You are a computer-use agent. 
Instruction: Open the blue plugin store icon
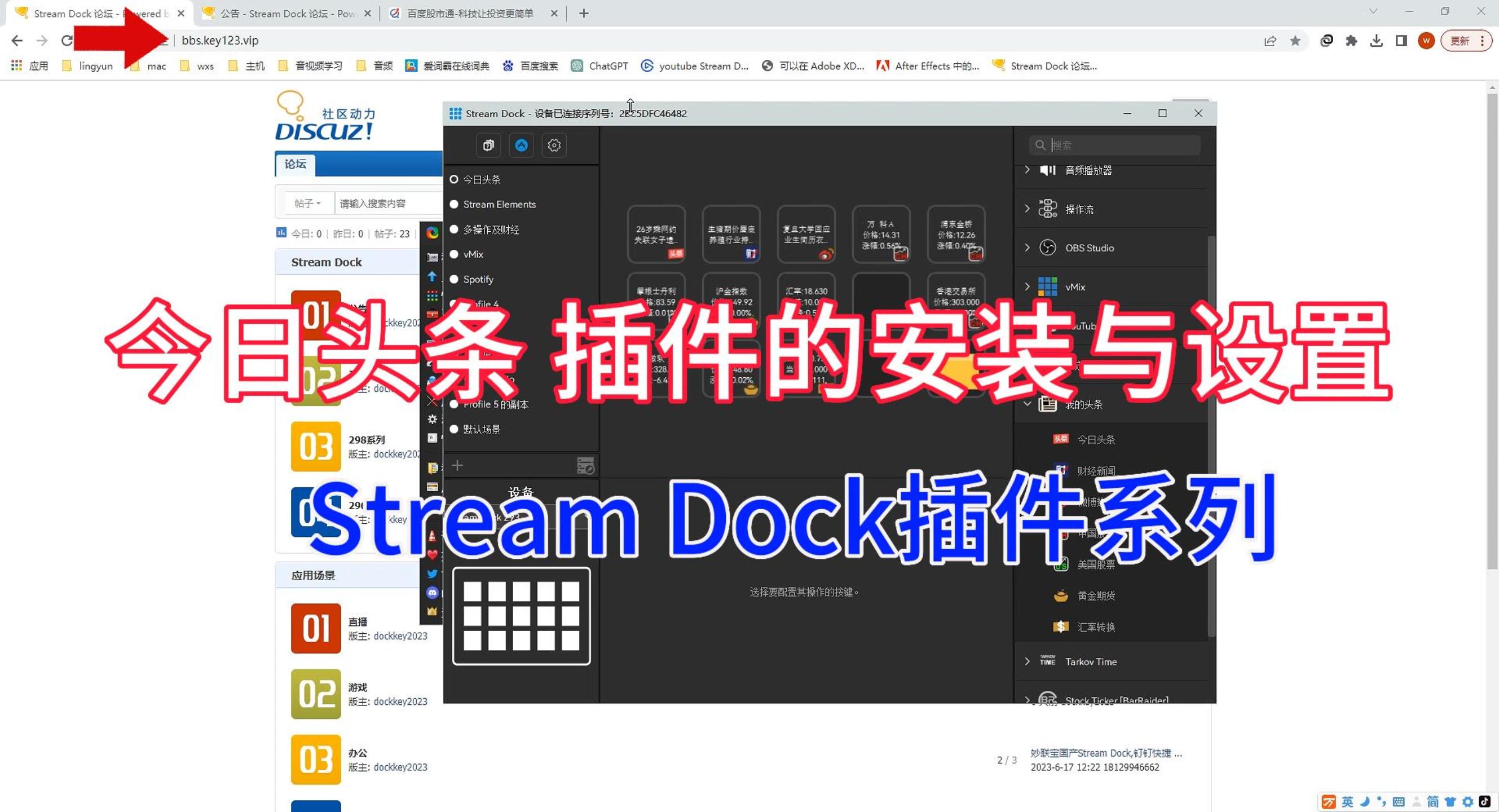tap(522, 145)
